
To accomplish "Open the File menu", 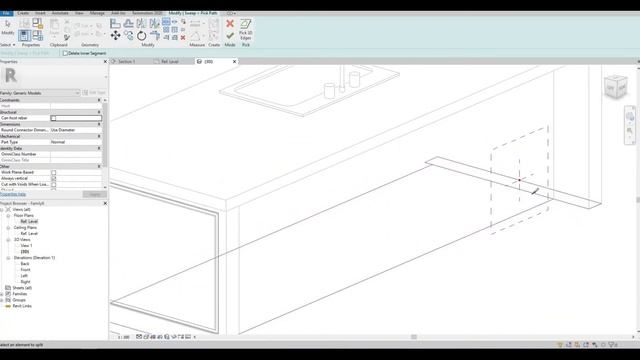I will [6, 13].
